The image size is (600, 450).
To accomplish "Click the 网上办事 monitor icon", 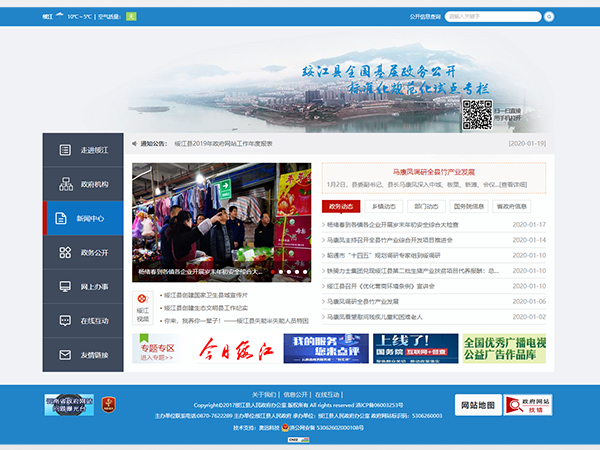I will pos(65,287).
